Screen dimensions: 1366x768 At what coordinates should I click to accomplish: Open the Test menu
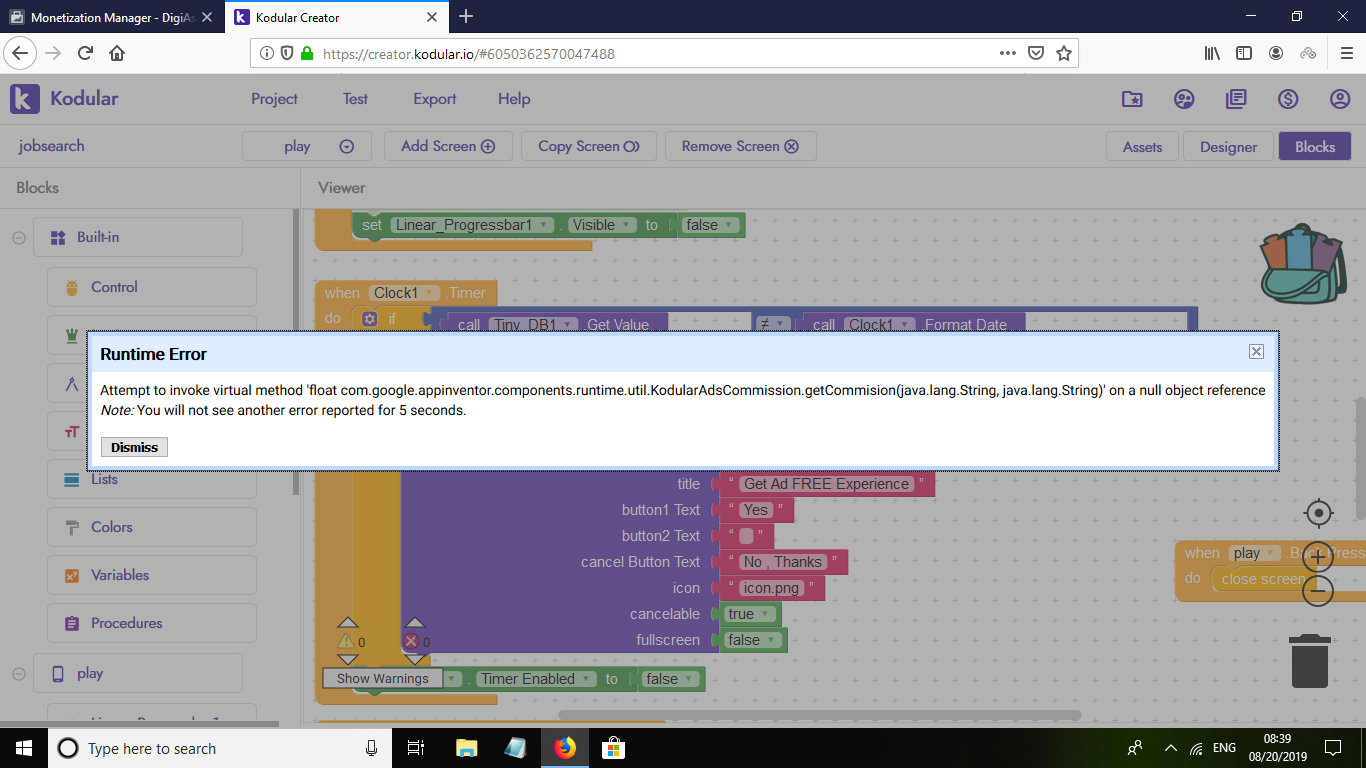pos(355,99)
